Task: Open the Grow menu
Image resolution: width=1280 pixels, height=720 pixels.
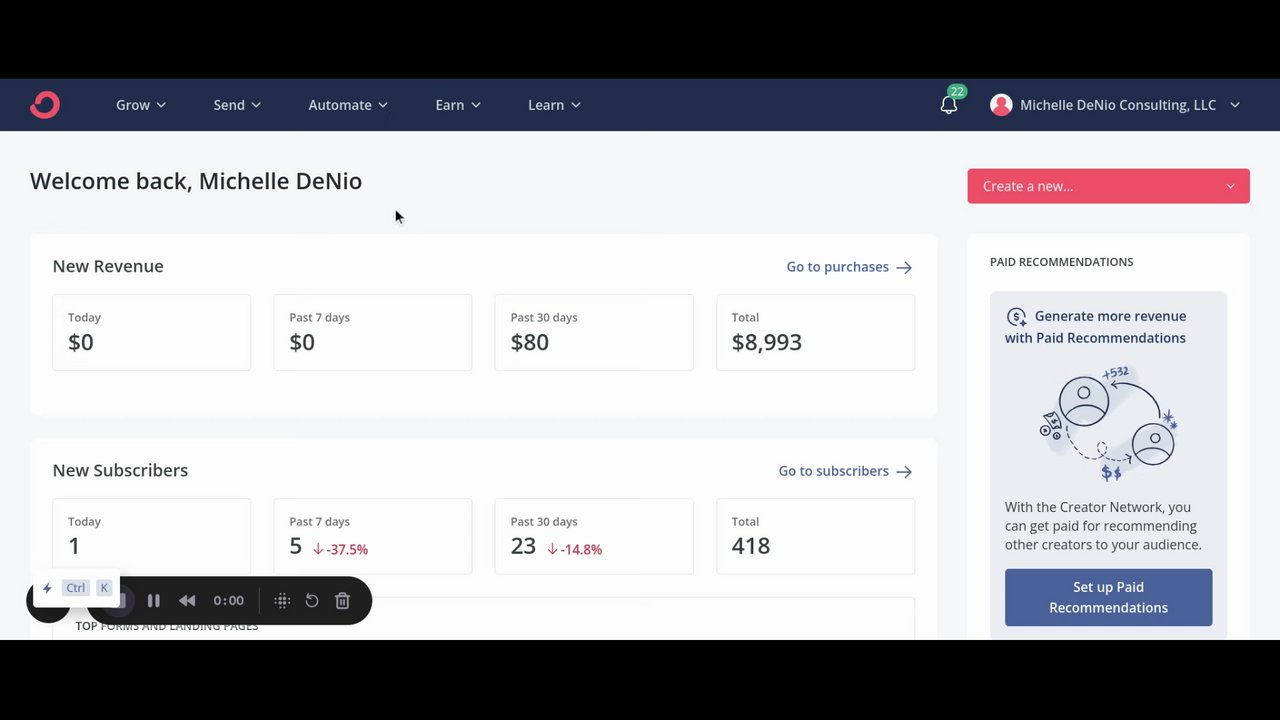Action: click(x=141, y=105)
